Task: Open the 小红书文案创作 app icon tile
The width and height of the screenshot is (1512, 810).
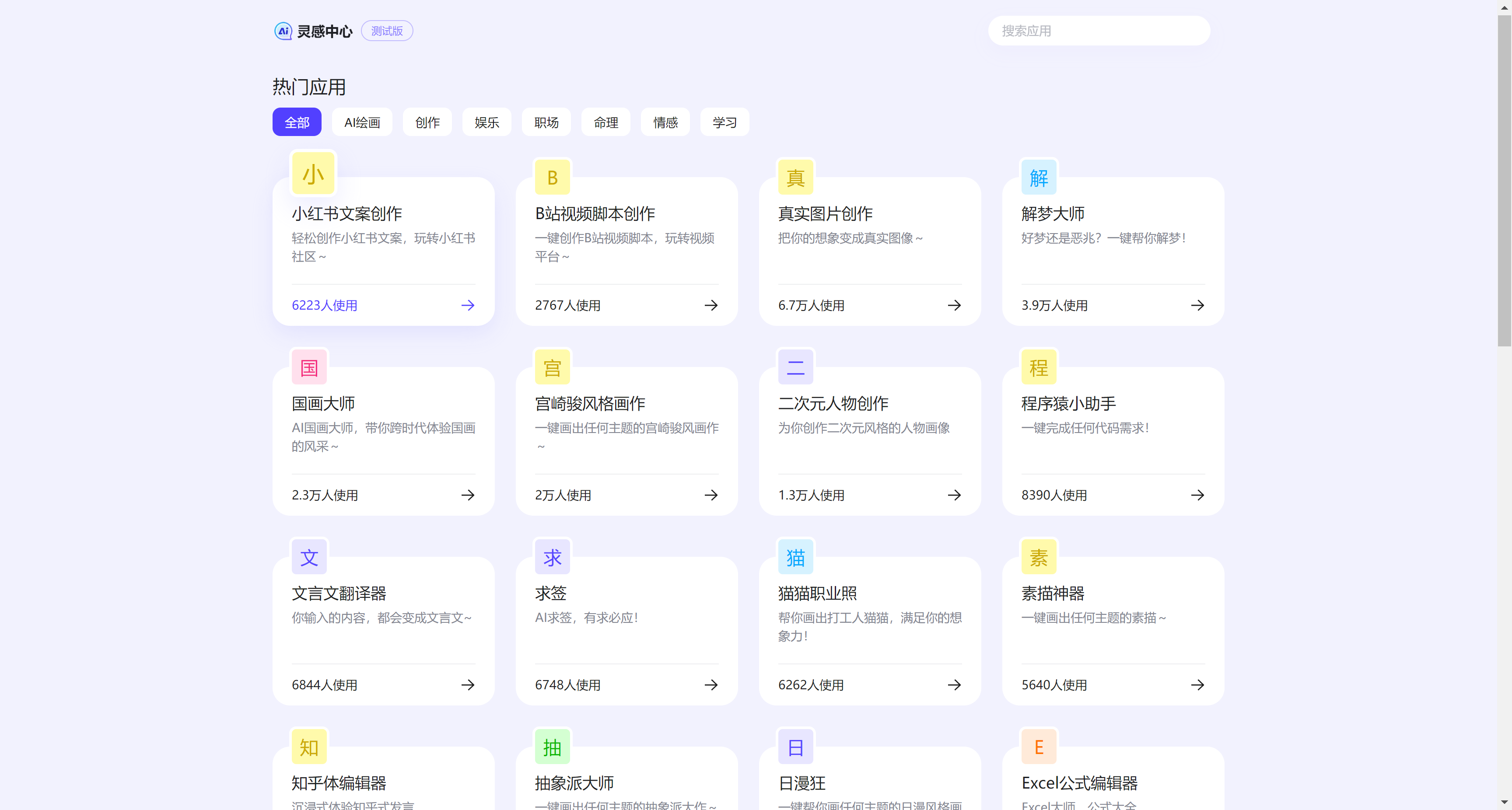Action: pyautogui.click(x=313, y=174)
